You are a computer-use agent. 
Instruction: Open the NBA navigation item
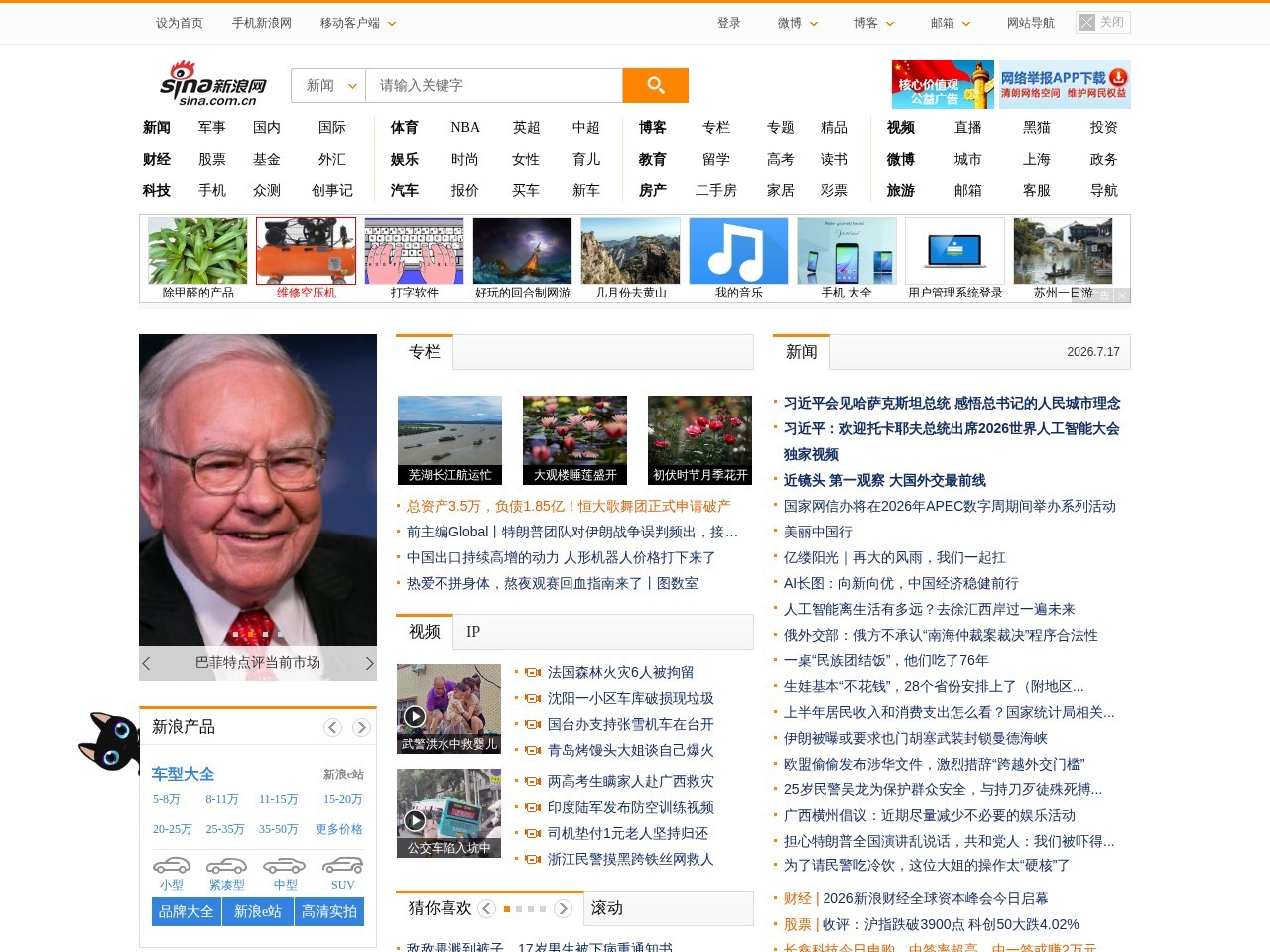(x=465, y=128)
